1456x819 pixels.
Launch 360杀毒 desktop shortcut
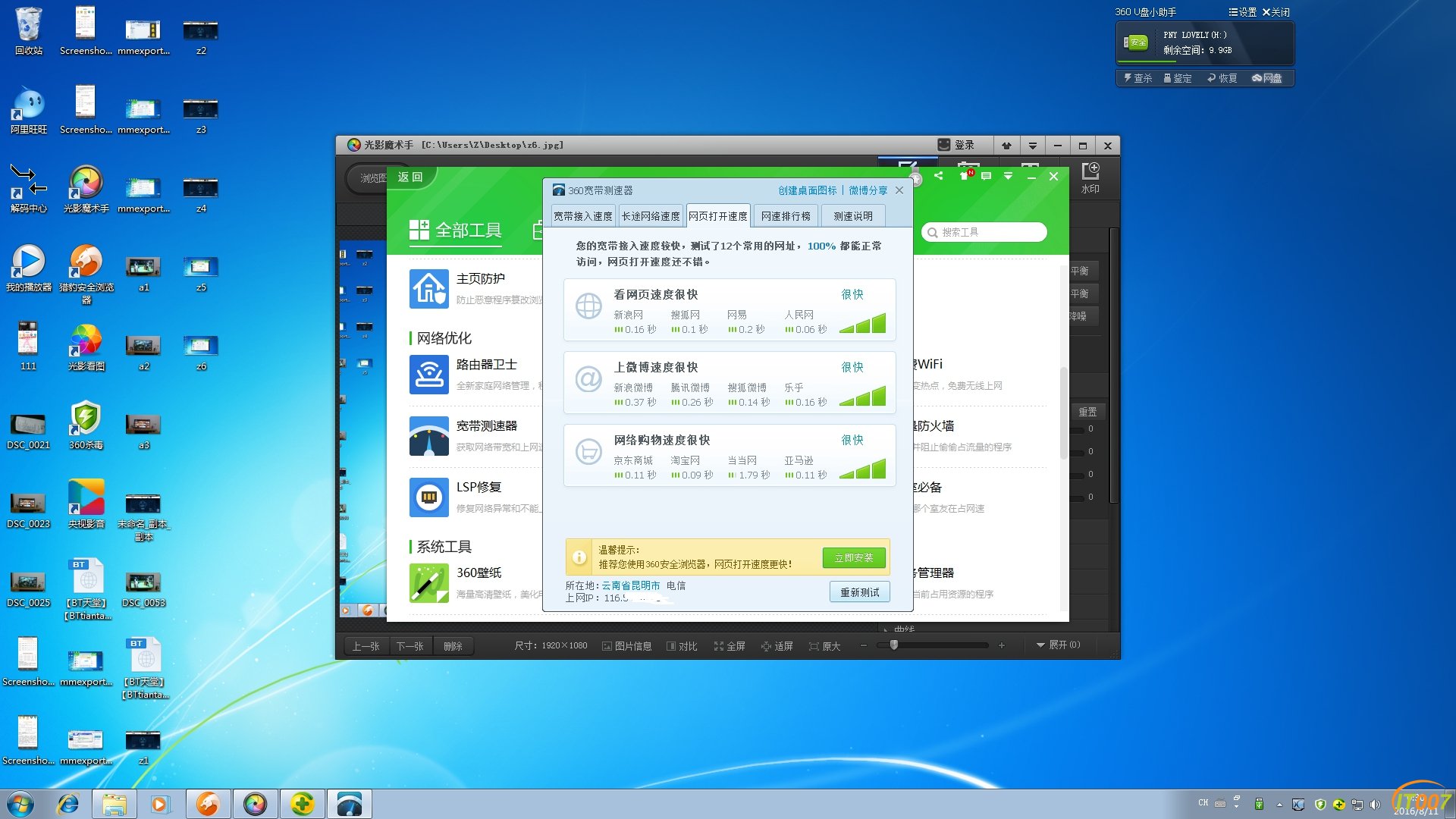[x=86, y=425]
